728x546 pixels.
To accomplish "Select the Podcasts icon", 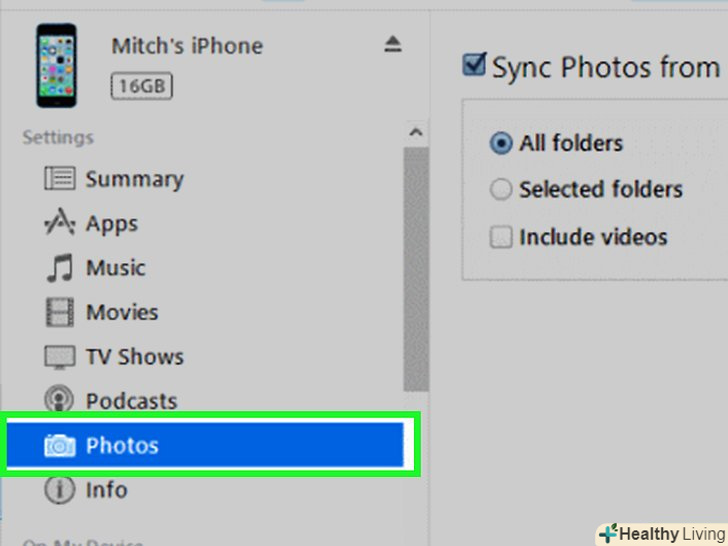I will (x=59, y=401).
